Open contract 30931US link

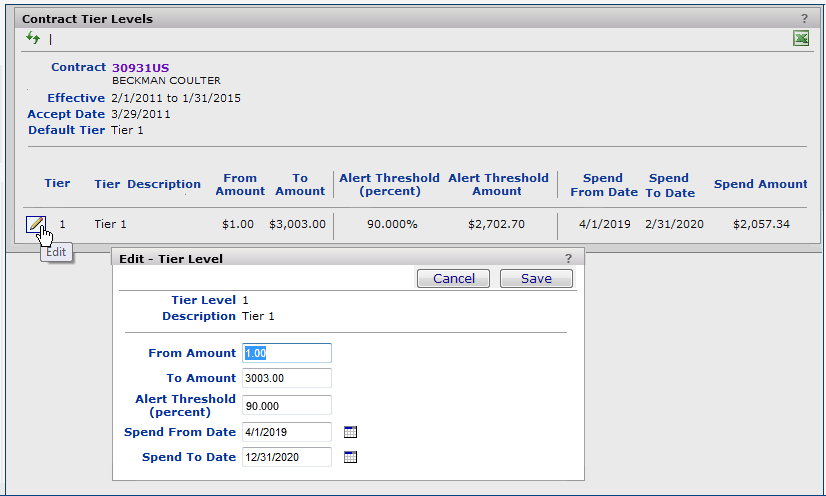pyautogui.click(x=140, y=67)
